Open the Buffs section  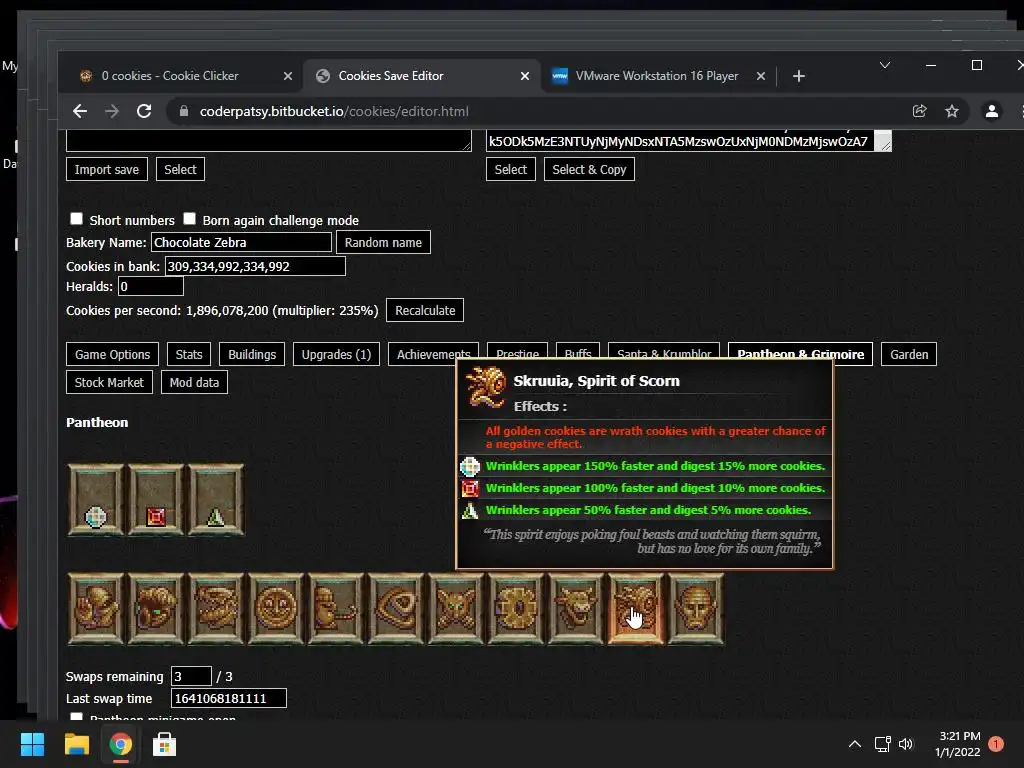point(578,350)
